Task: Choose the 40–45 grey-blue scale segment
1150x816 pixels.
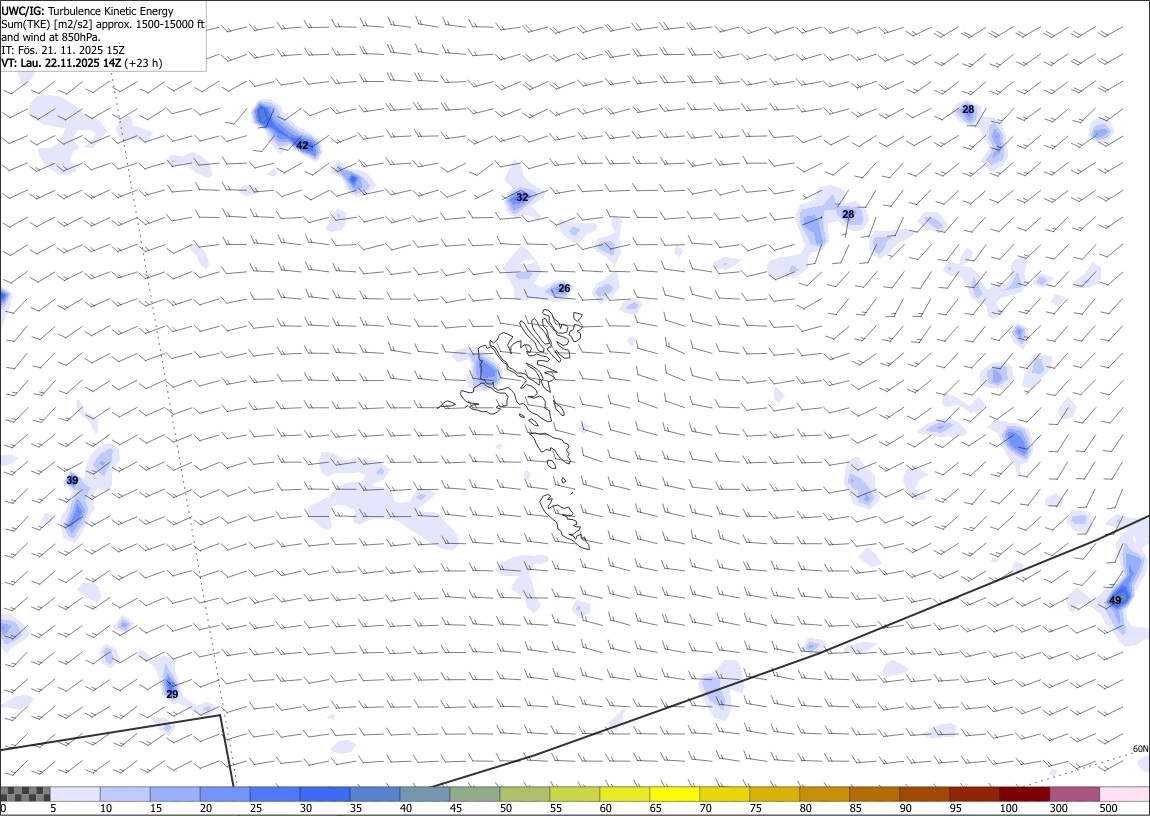Action: tap(425, 794)
